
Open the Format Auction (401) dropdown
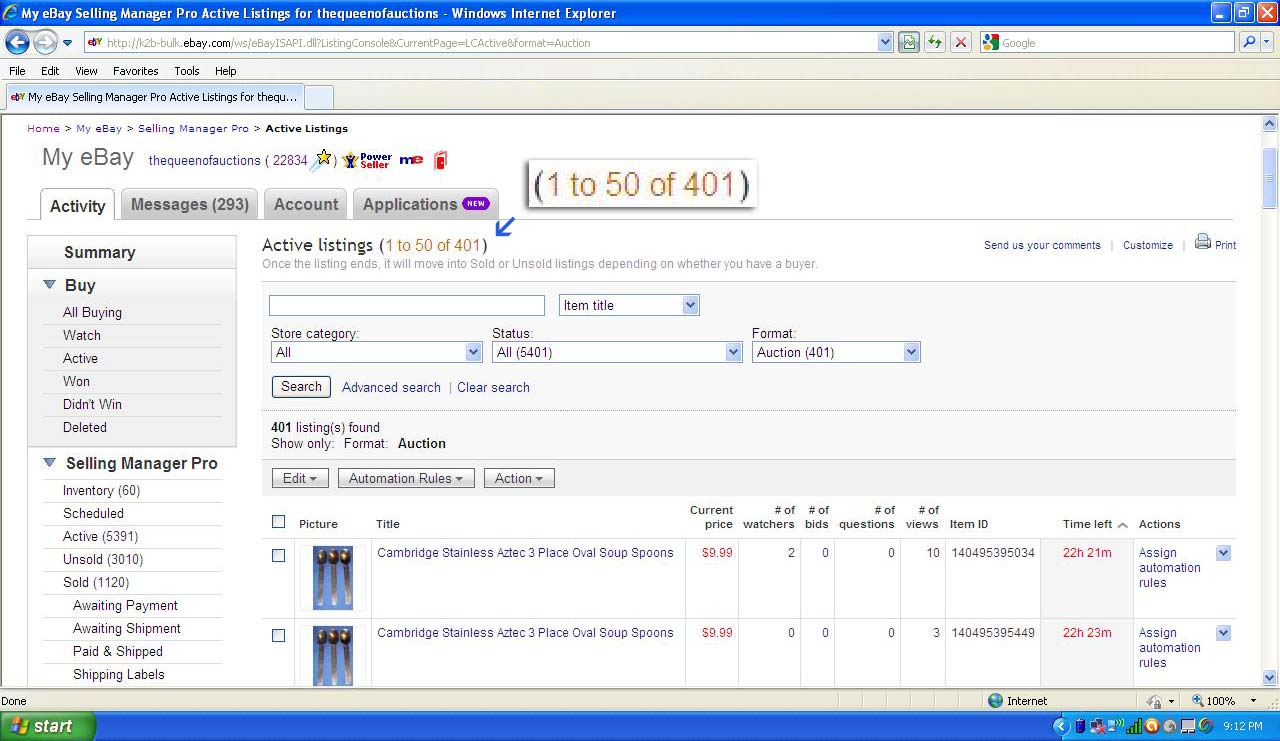[x=836, y=352]
